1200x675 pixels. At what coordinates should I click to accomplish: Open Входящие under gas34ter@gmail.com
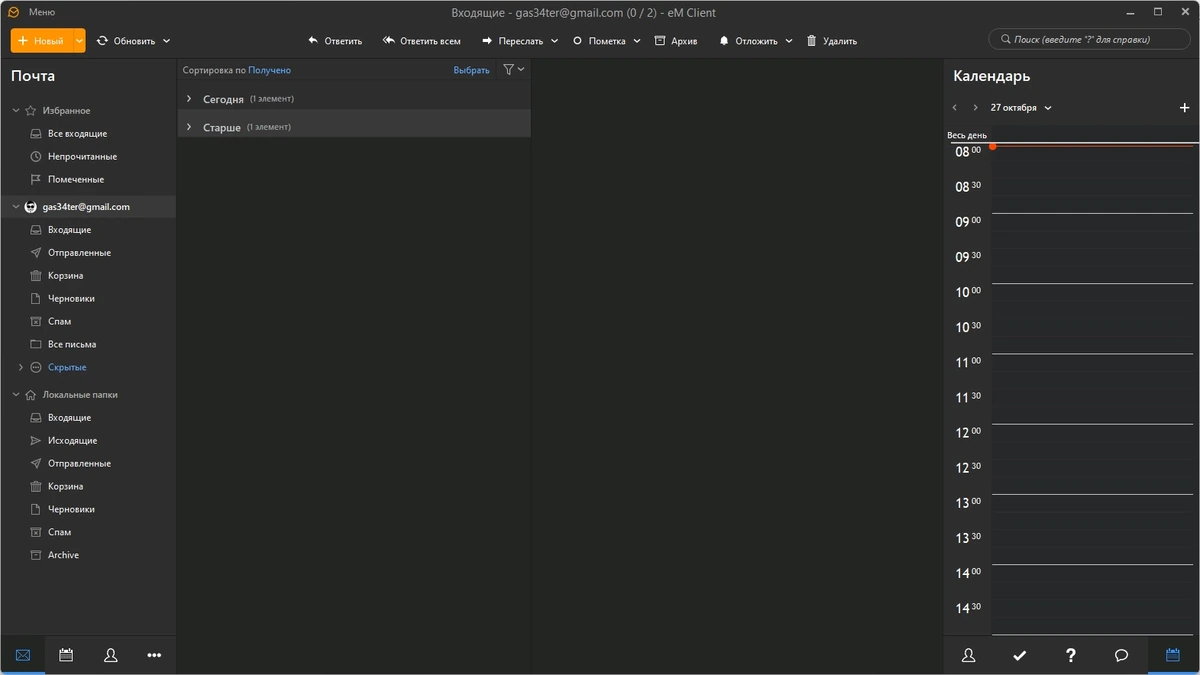click(69, 230)
